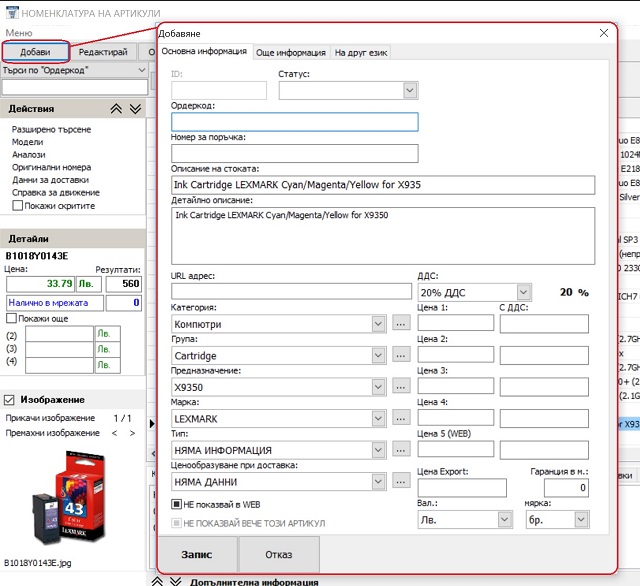
Task: Switch to Още информация tab
Action: 291,53
